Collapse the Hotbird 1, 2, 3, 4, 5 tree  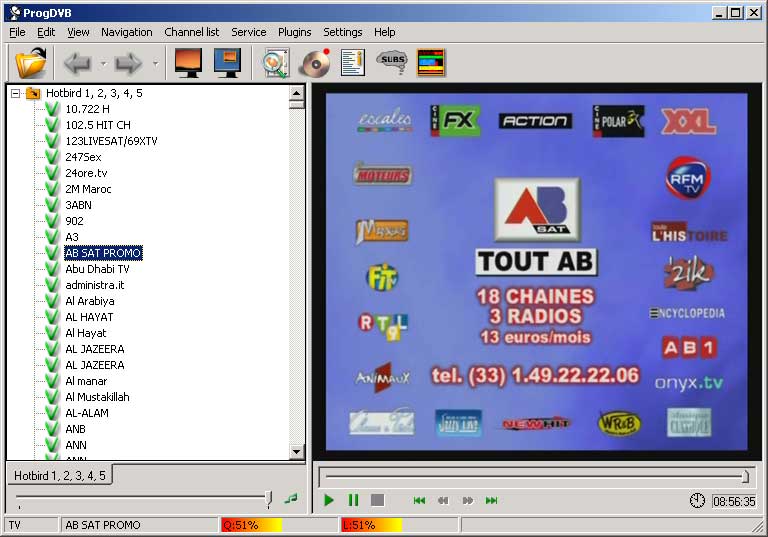(16, 93)
